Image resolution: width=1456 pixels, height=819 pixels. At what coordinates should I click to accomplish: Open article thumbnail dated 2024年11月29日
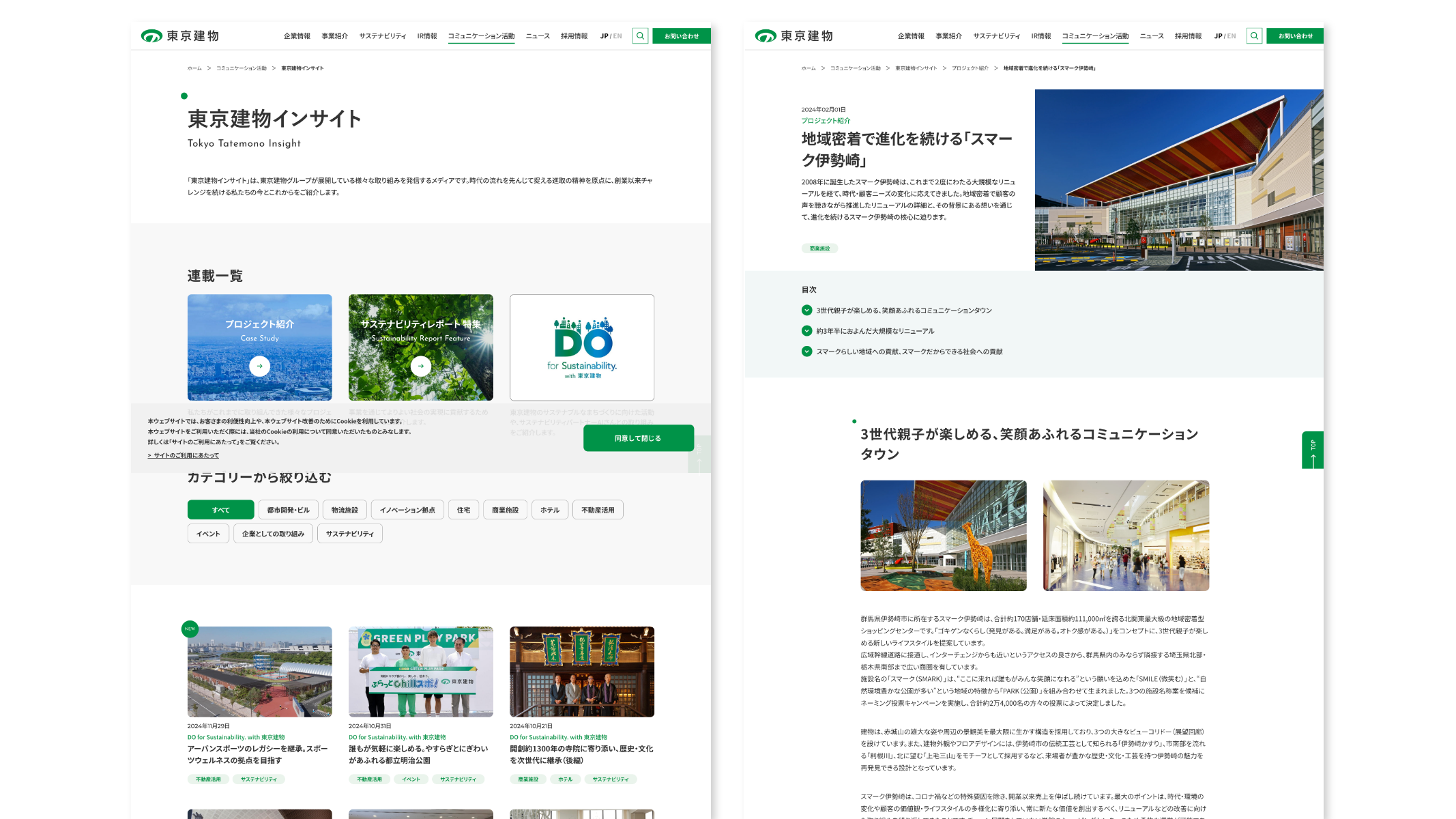(x=259, y=672)
